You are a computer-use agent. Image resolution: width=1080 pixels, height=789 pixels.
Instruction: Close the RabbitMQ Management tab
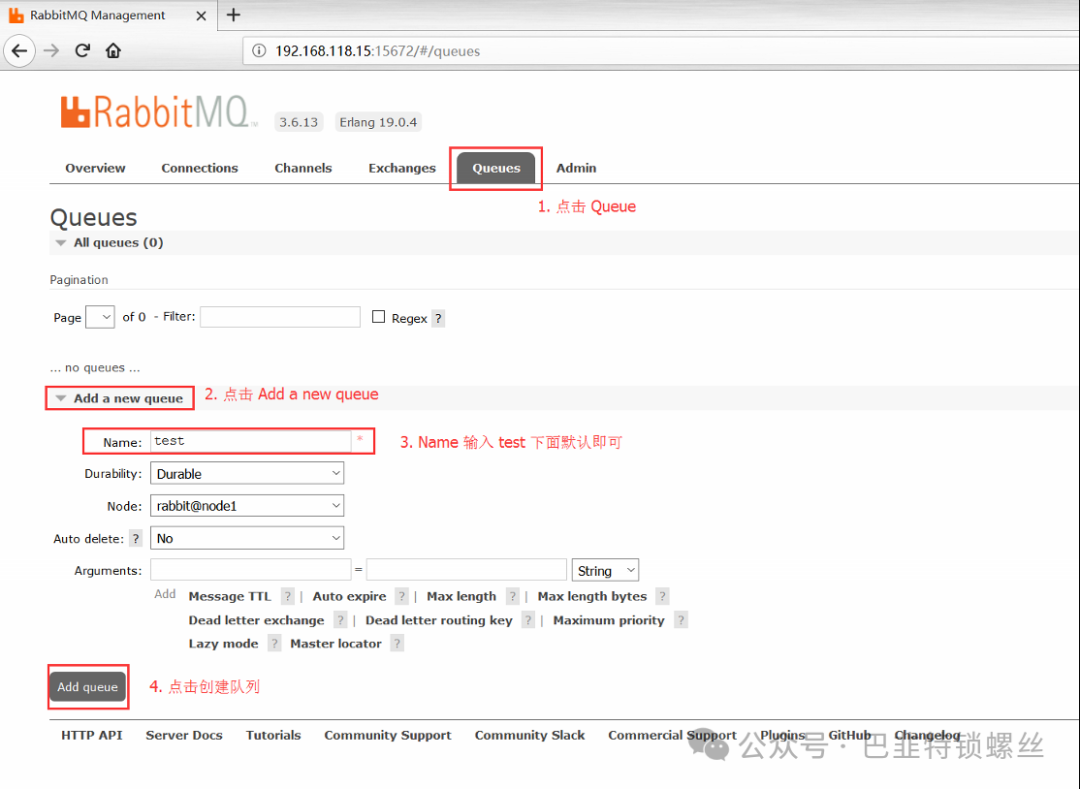point(201,15)
